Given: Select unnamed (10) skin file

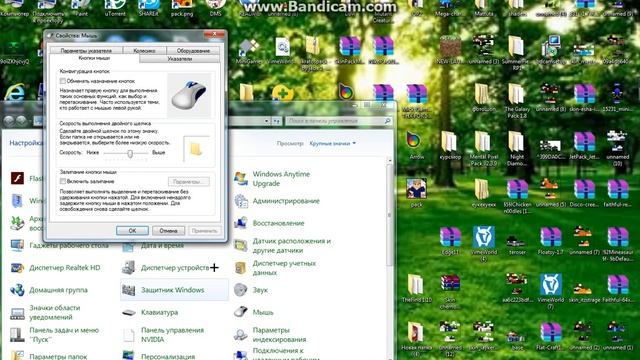Looking at the screenshot, I should pyautogui.click(x=617, y=149).
